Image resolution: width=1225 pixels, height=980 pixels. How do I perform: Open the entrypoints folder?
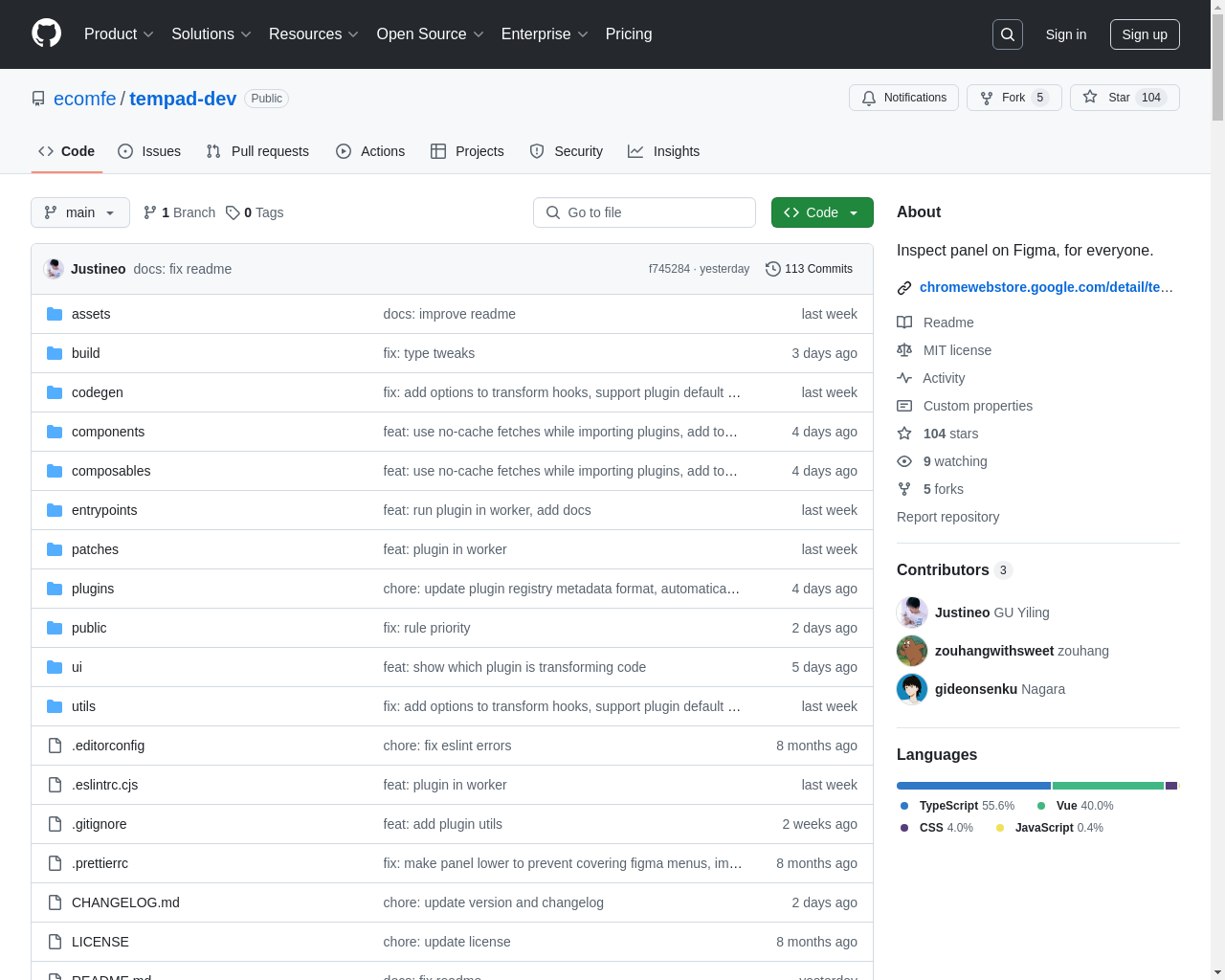coord(104,510)
